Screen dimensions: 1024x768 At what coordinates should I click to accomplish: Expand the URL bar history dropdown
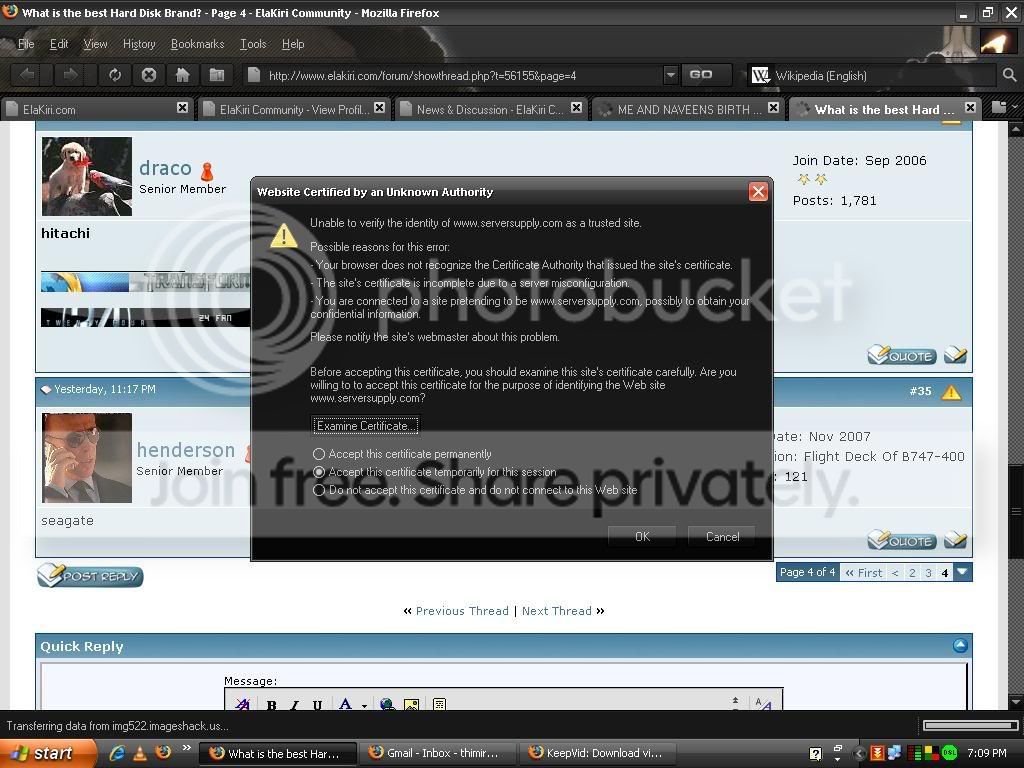coord(670,75)
